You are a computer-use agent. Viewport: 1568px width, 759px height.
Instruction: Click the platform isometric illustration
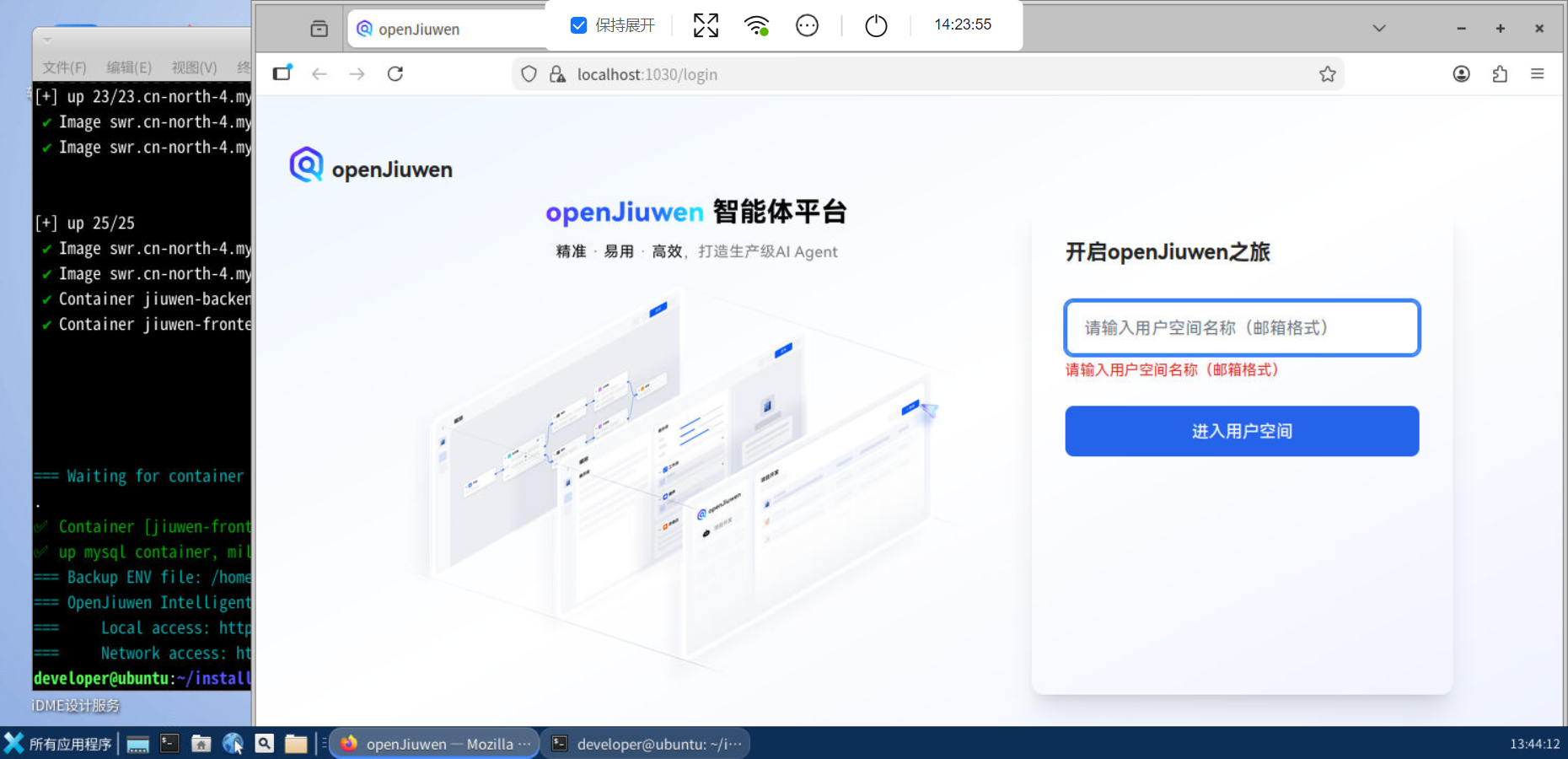tap(683, 481)
